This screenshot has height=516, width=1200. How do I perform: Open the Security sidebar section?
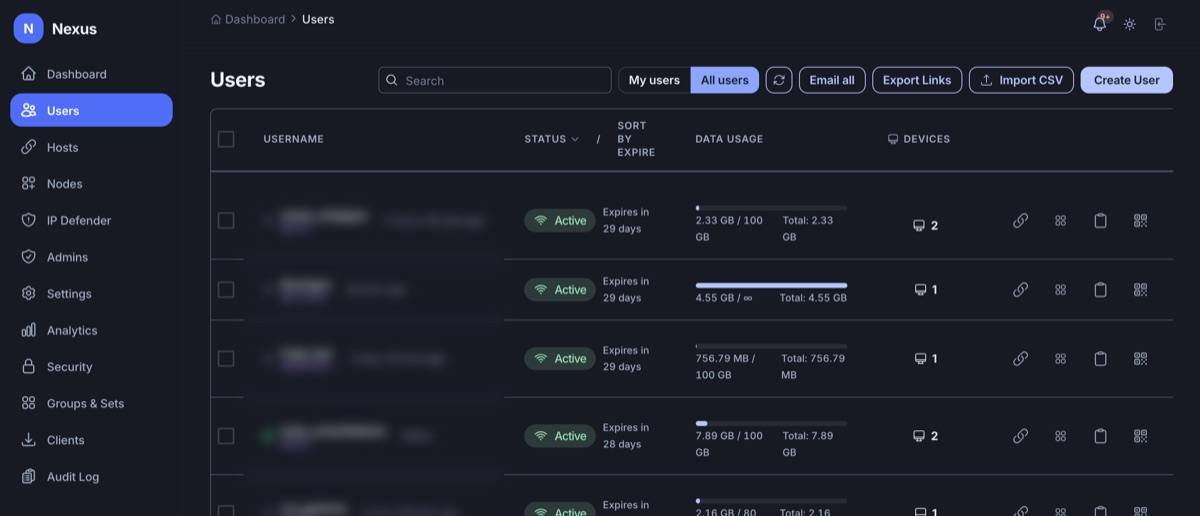coord(91,367)
